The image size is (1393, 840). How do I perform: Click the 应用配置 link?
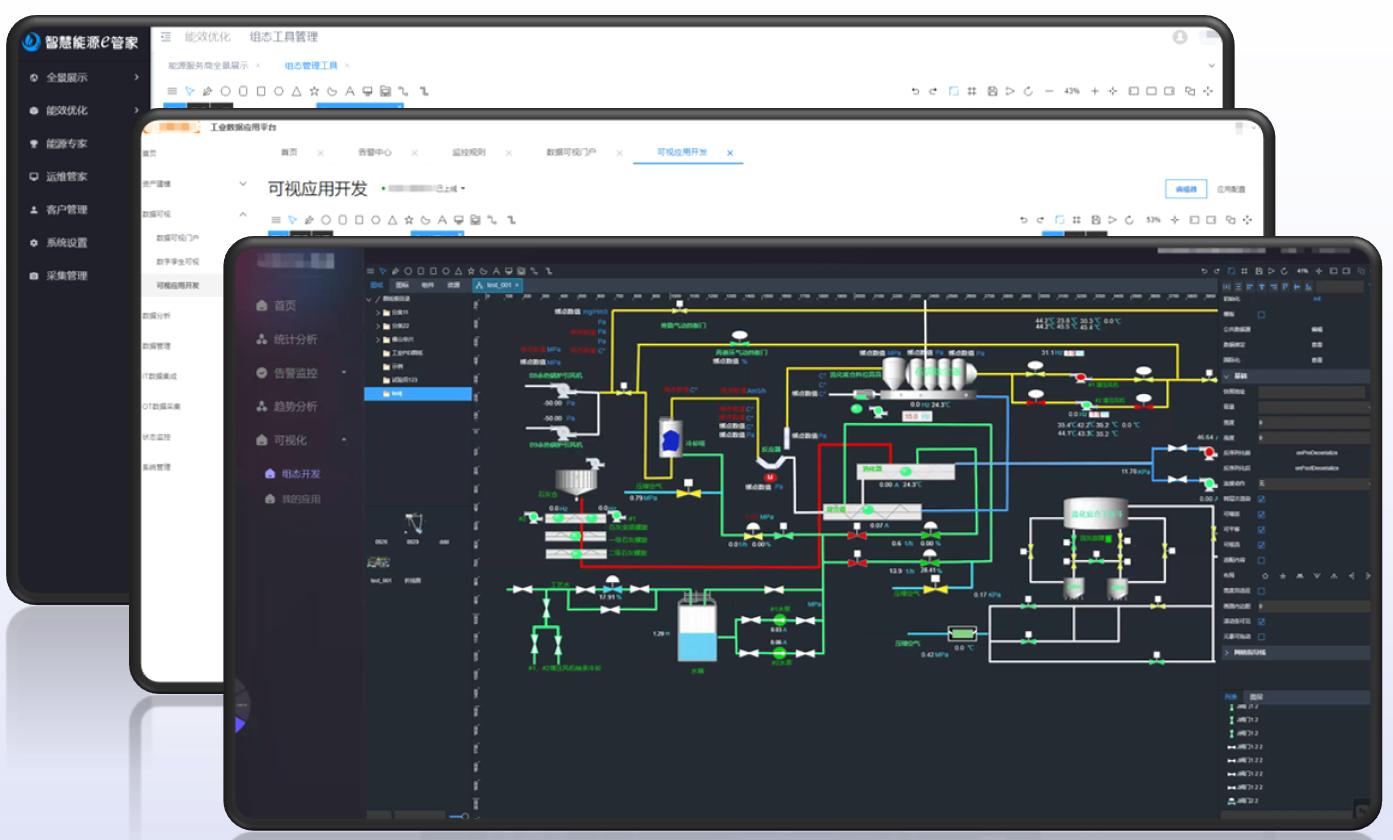point(1231,189)
